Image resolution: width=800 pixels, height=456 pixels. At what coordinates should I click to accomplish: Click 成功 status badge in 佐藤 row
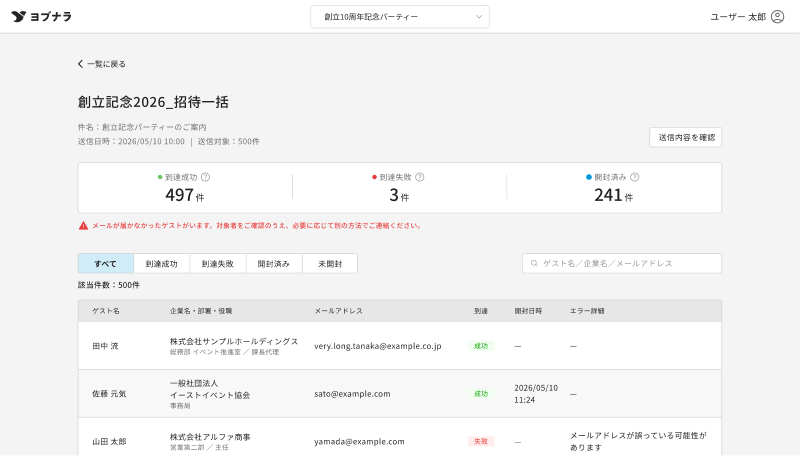click(x=481, y=394)
